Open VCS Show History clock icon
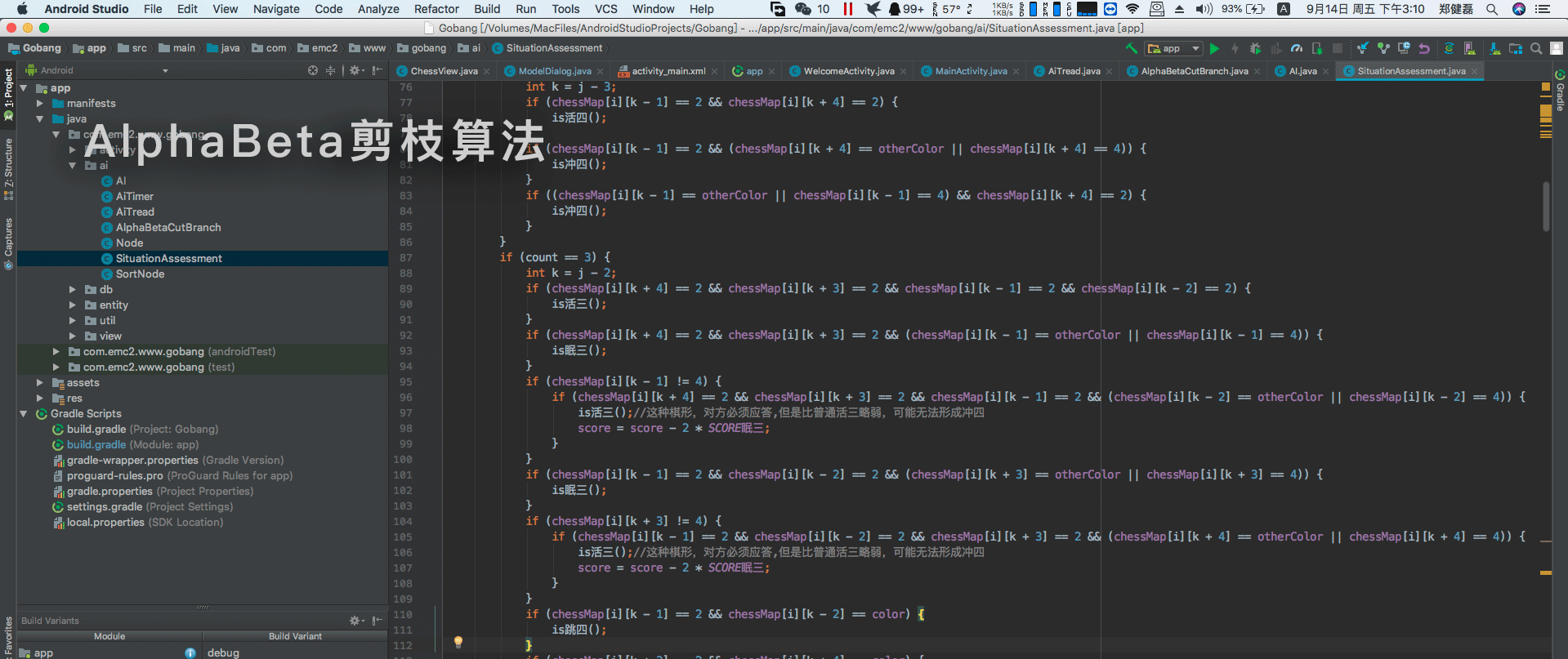The height and width of the screenshot is (659, 1568). (x=1404, y=48)
